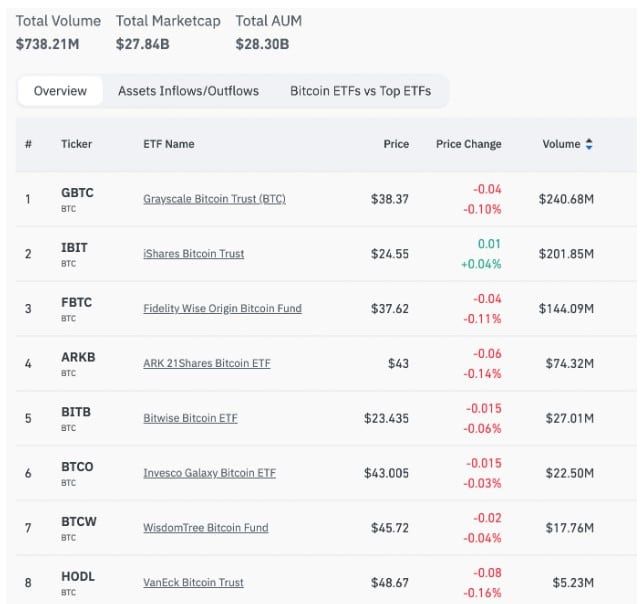Viewport: 644px width, 604px height.
Task: Select Bitcoin ETFs vs Top ETFs tab
Action: (361, 91)
